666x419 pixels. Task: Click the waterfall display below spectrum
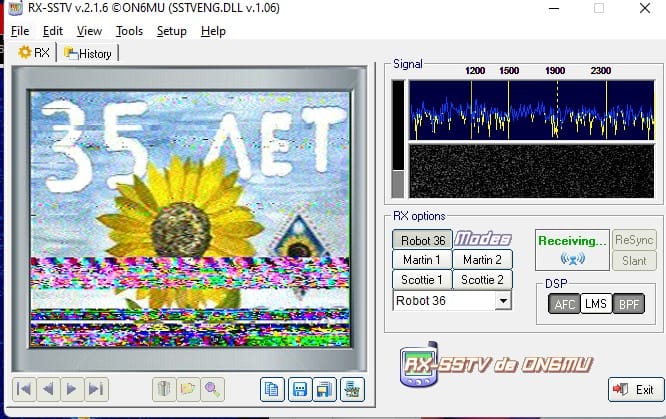[x=531, y=171]
